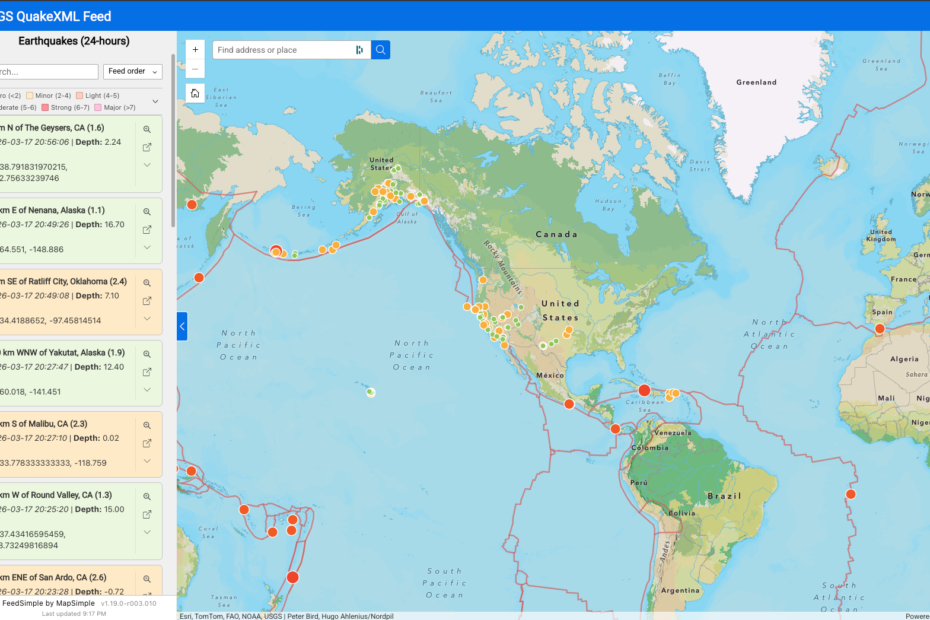Screen dimensions: 930x620
Task: Open the Ratliff City quake external link icon
Action: coord(147,300)
